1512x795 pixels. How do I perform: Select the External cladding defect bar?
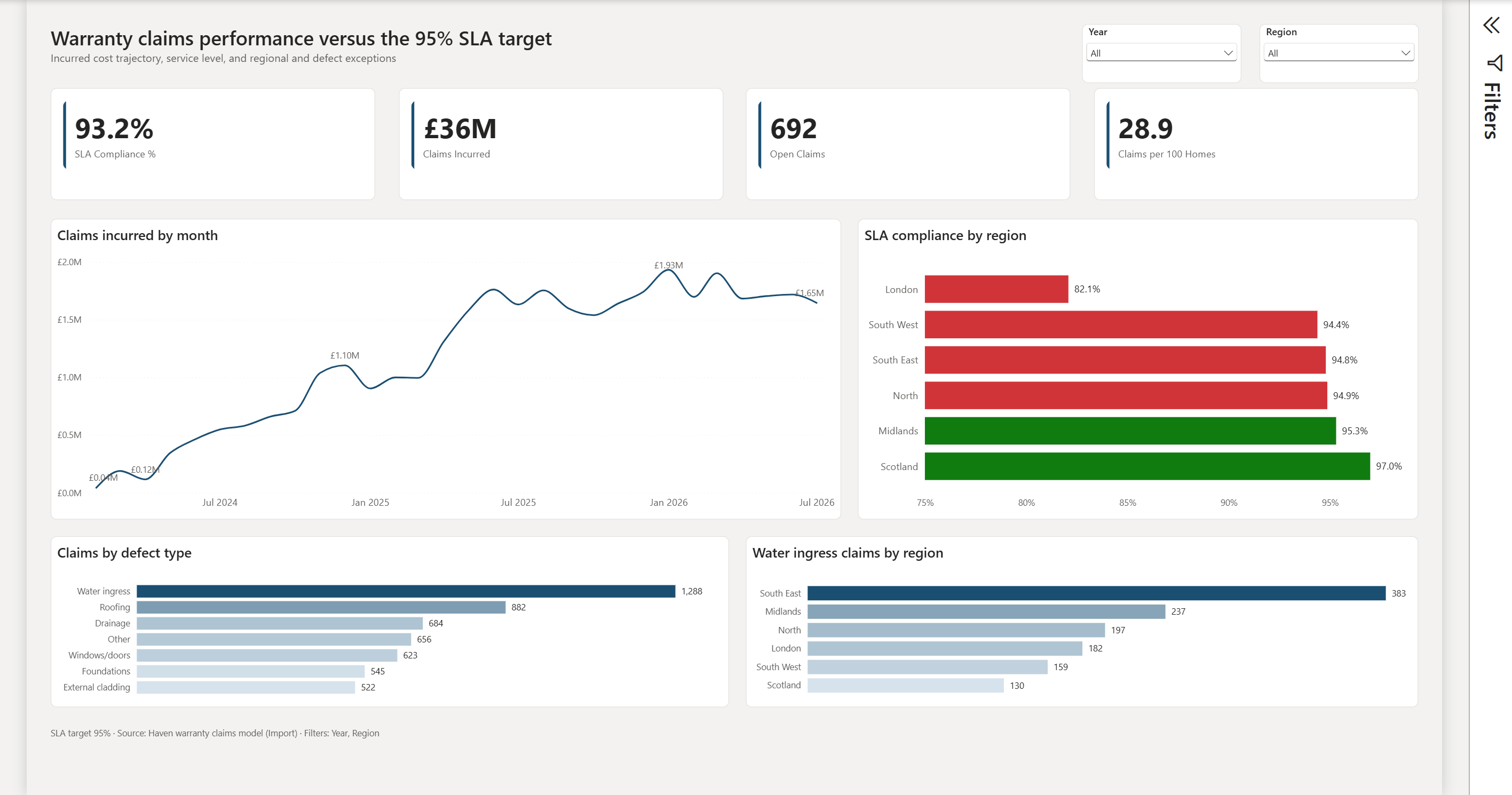click(246, 687)
